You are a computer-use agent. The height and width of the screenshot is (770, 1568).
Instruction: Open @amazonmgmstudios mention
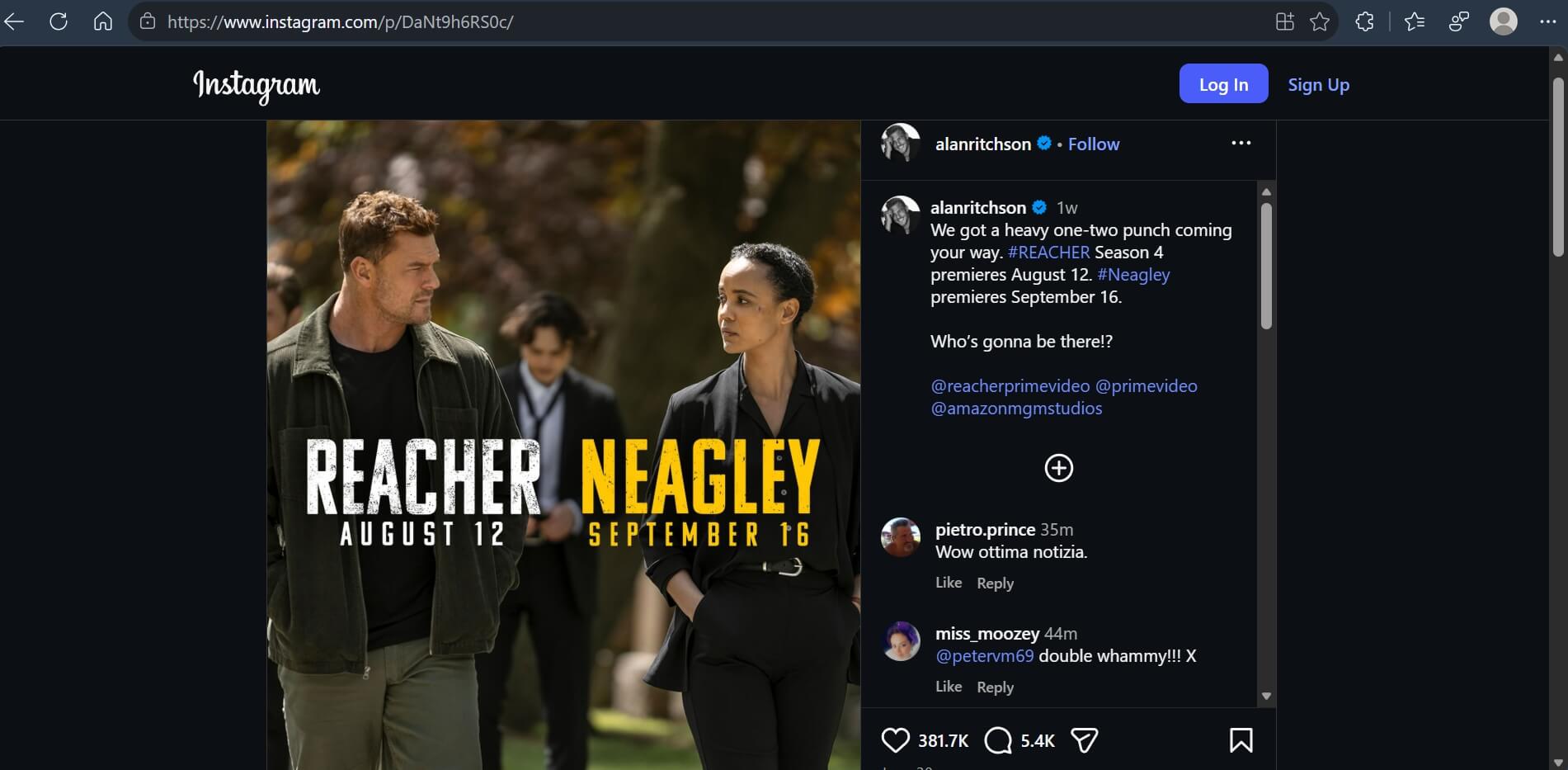(x=1016, y=408)
